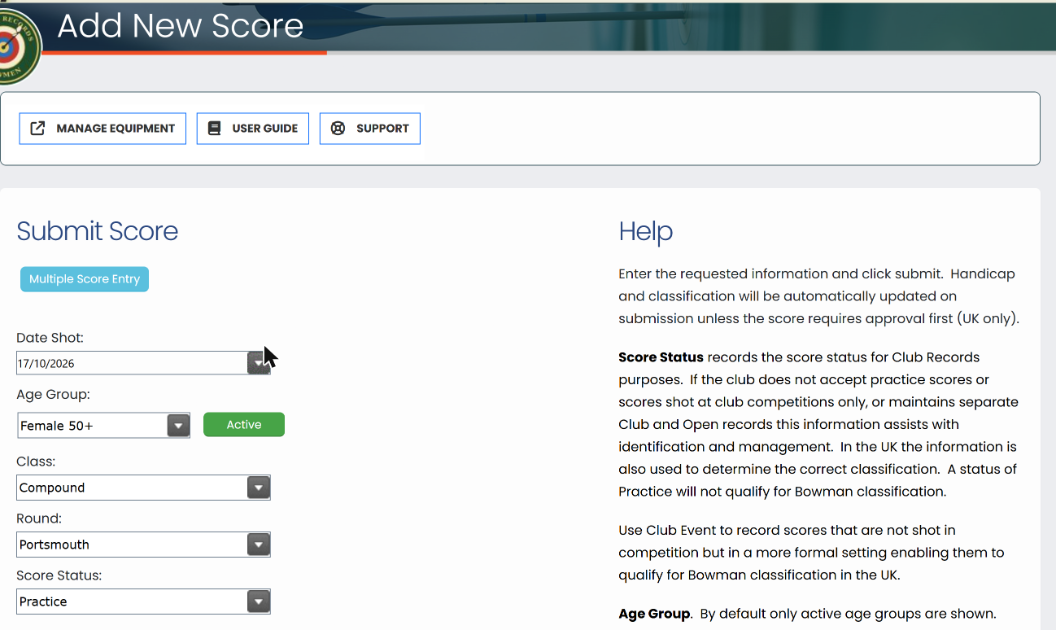Select the Female 50+ age group box
Image resolution: width=1056 pixels, height=630 pixels.
[x=104, y=425]
